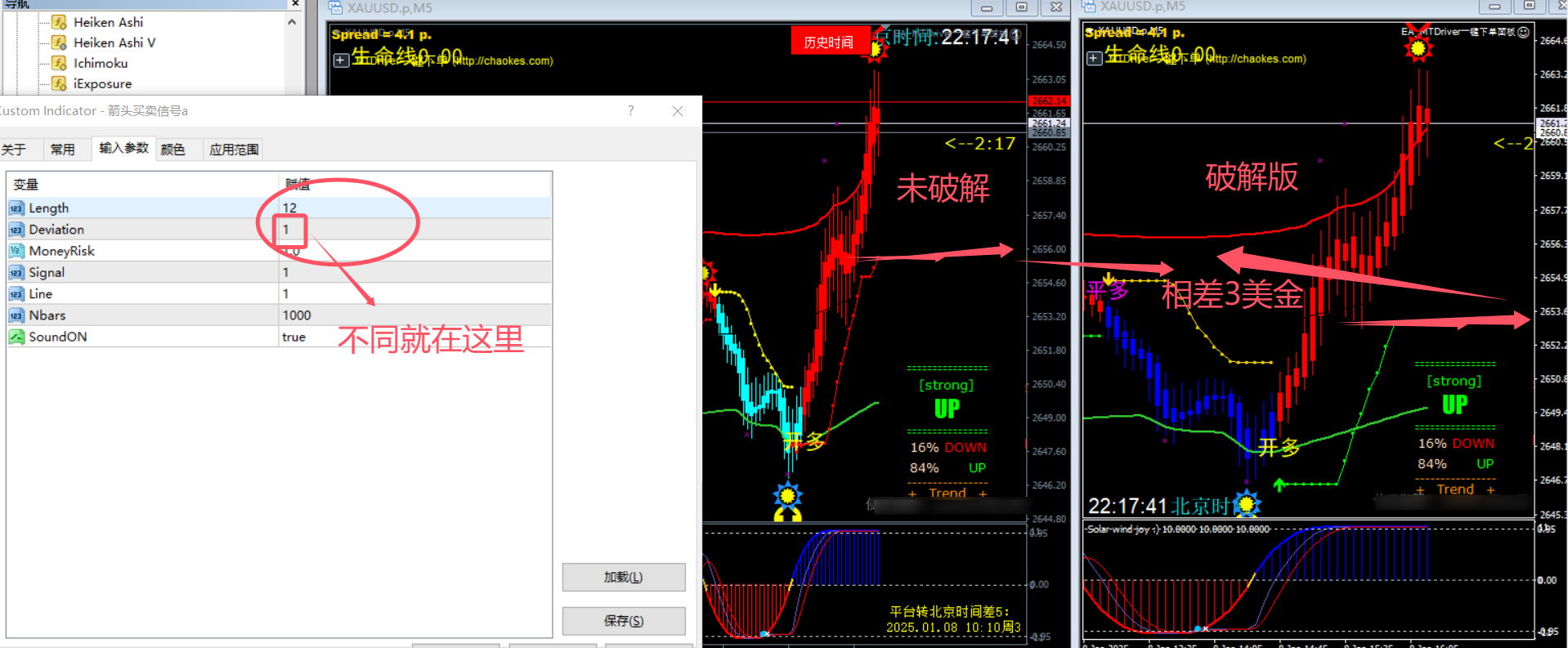This screenshot has width=1568, height=648.
Task: Click the SoundON variable row label
Action: click(58, 336)
